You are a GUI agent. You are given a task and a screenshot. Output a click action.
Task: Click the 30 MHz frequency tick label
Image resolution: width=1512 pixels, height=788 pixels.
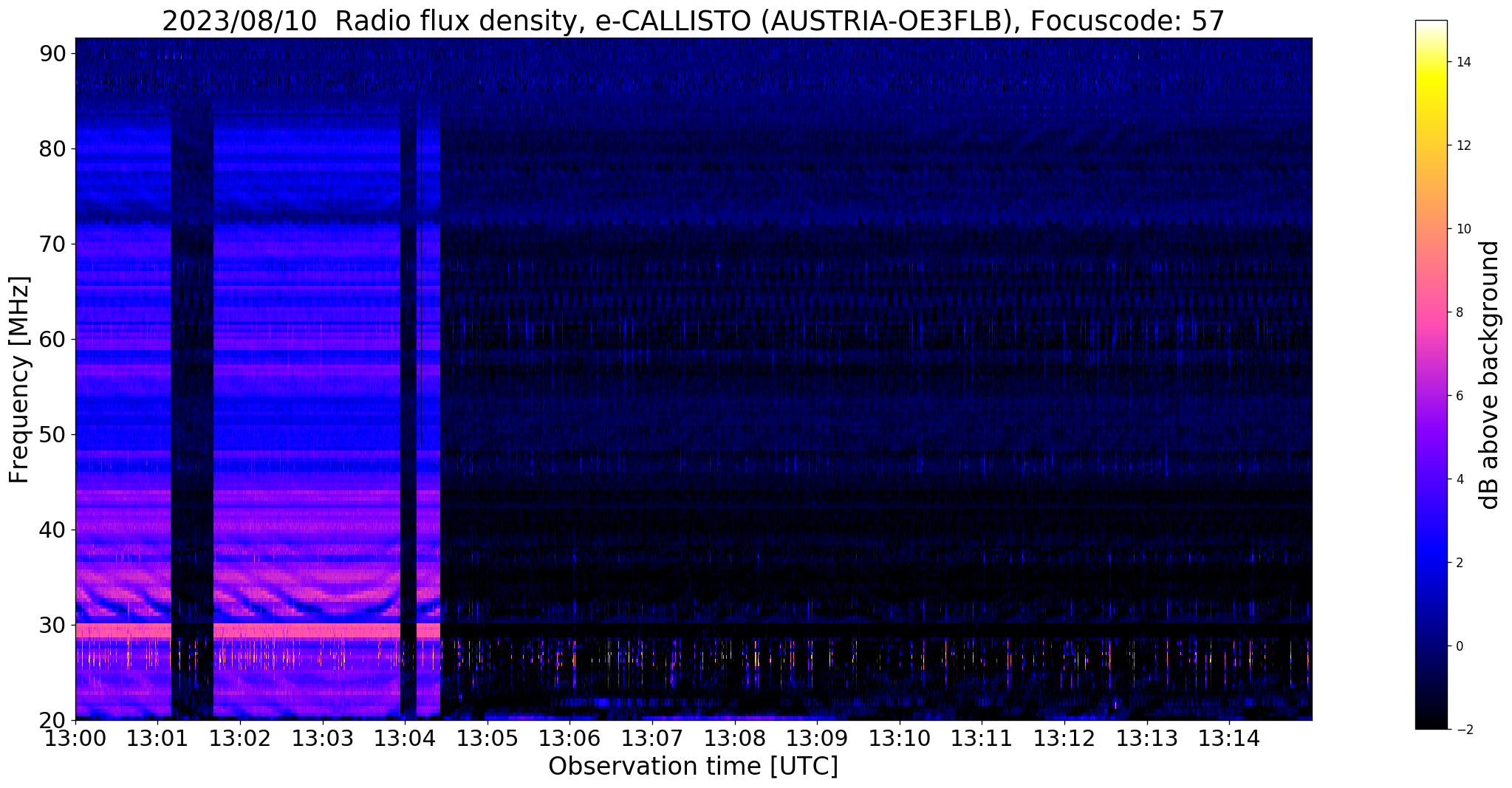(52, 625)
